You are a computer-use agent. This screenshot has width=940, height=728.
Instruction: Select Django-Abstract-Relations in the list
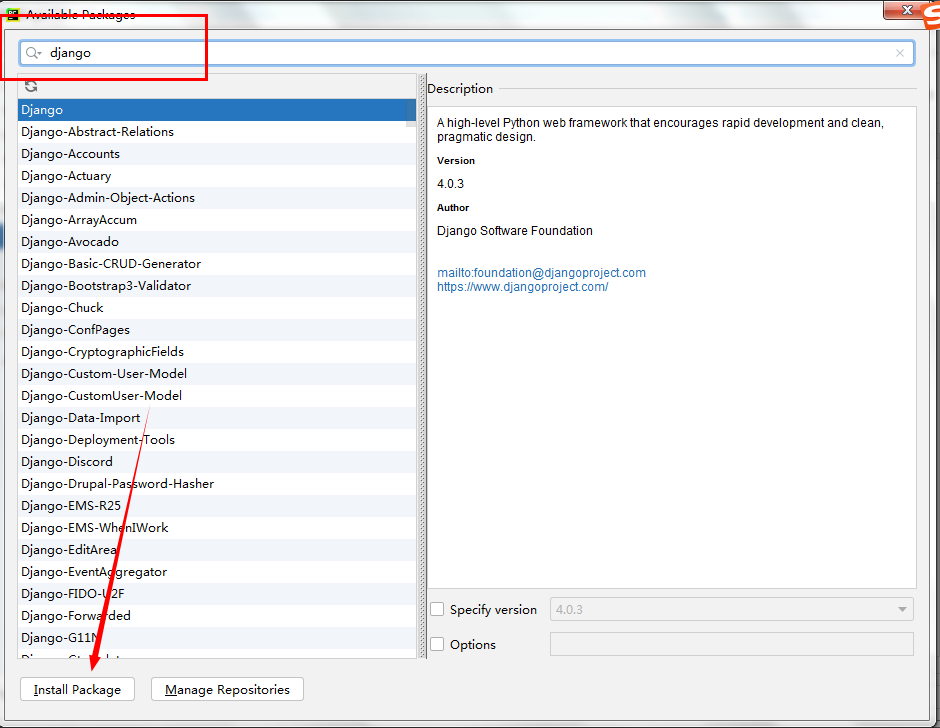click(x=216, y=132)
